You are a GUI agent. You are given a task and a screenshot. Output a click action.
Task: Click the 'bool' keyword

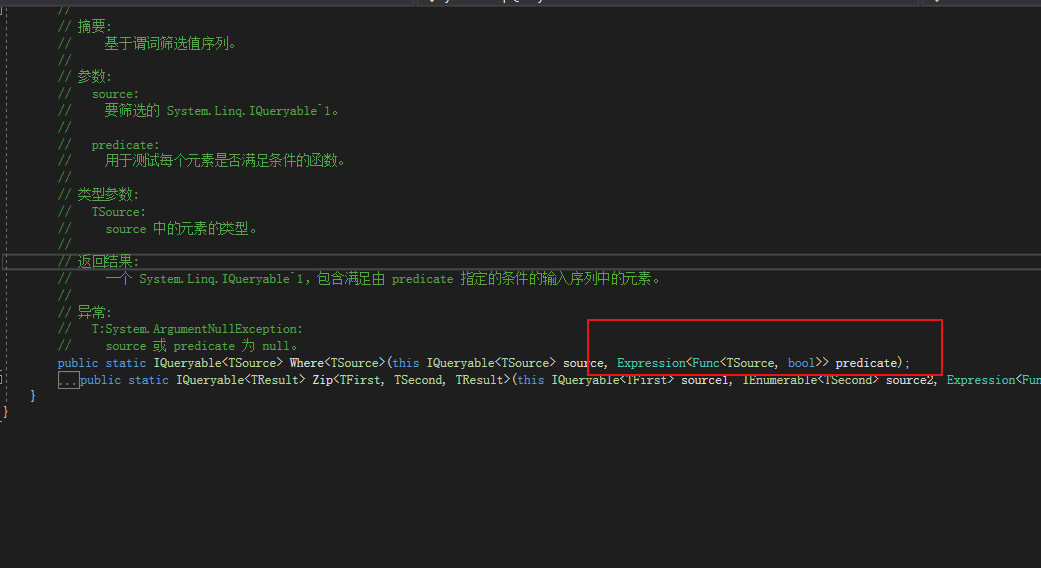[x=801, y=363]
